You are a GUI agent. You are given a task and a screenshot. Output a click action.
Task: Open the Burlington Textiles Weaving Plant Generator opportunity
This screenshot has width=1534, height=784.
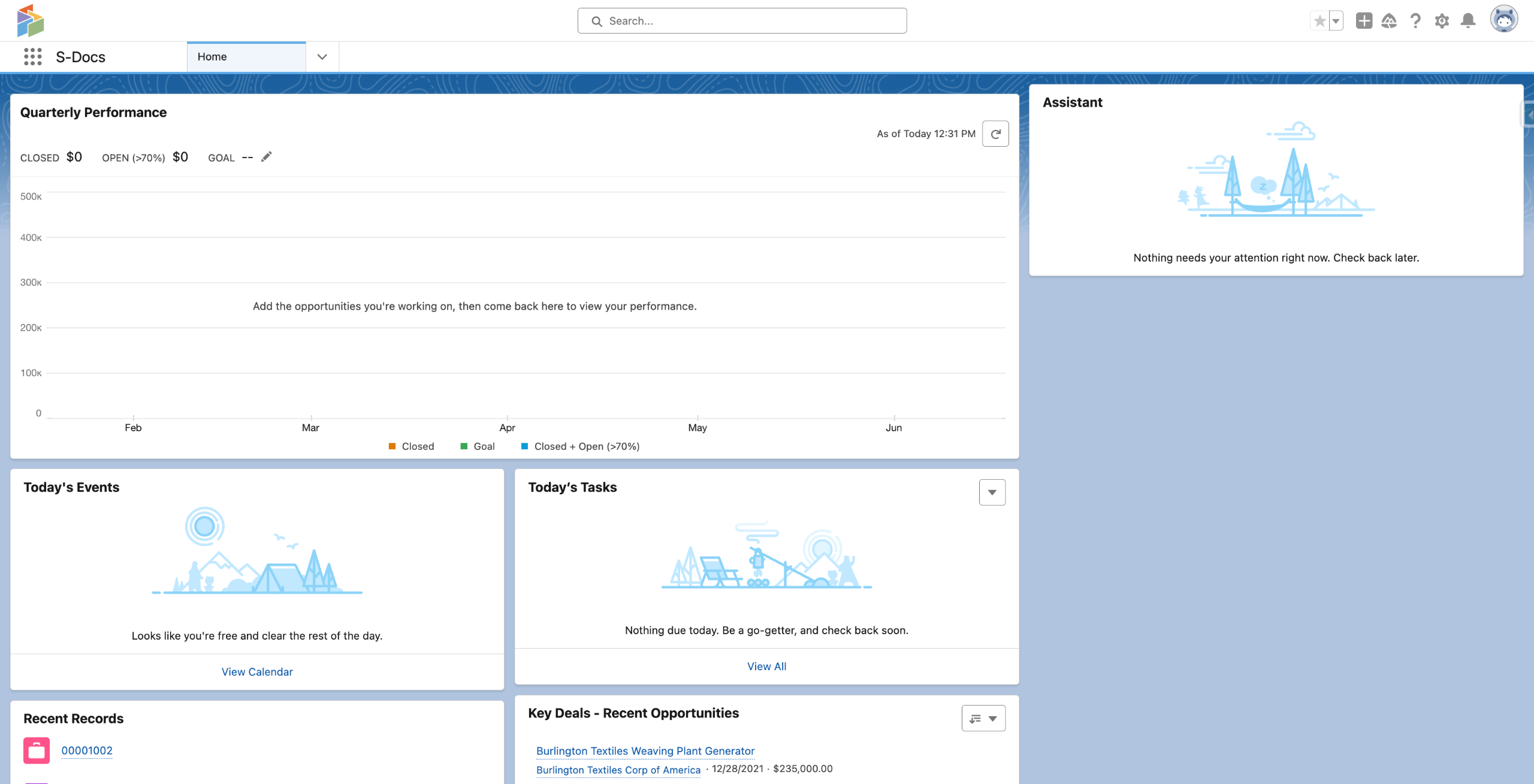tap(645, 751)
